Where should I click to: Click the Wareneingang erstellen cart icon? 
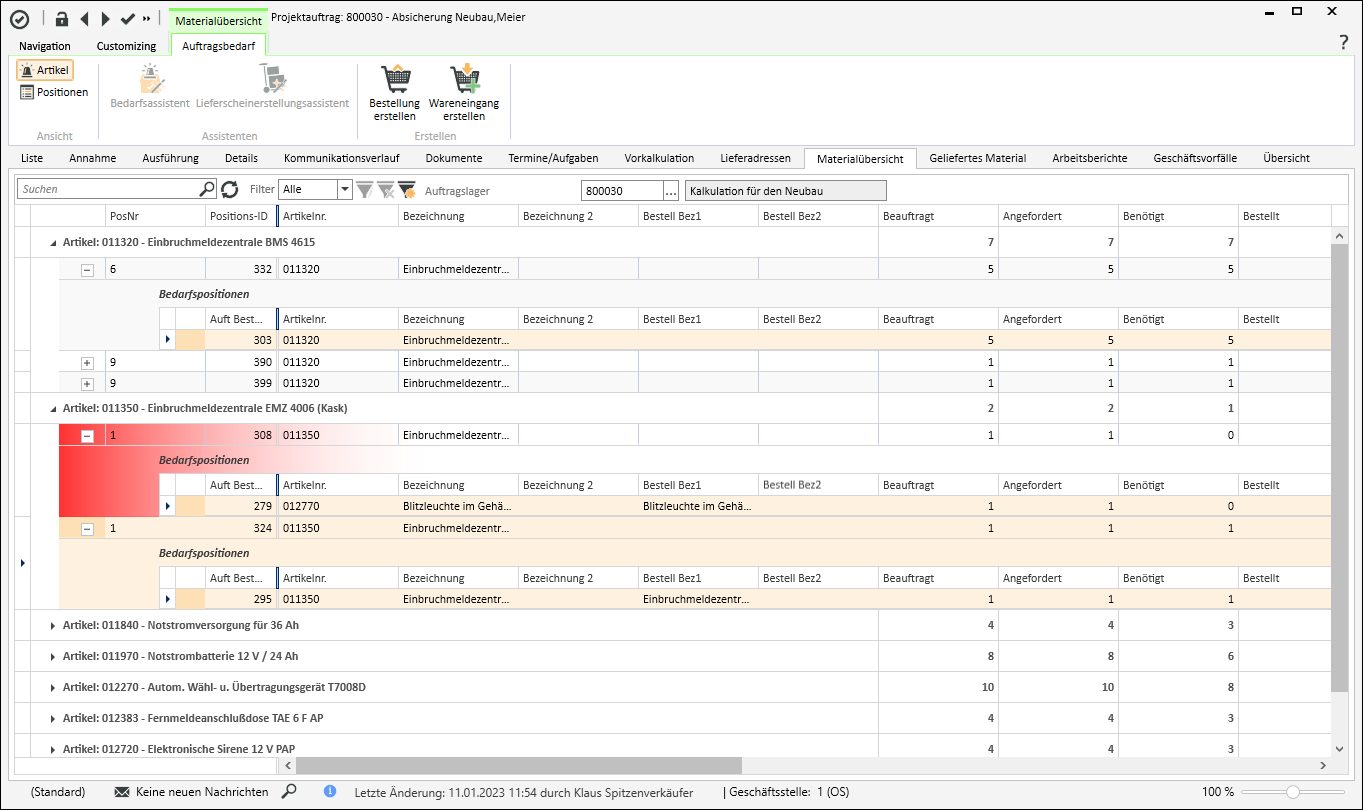[x=464, y=80]
